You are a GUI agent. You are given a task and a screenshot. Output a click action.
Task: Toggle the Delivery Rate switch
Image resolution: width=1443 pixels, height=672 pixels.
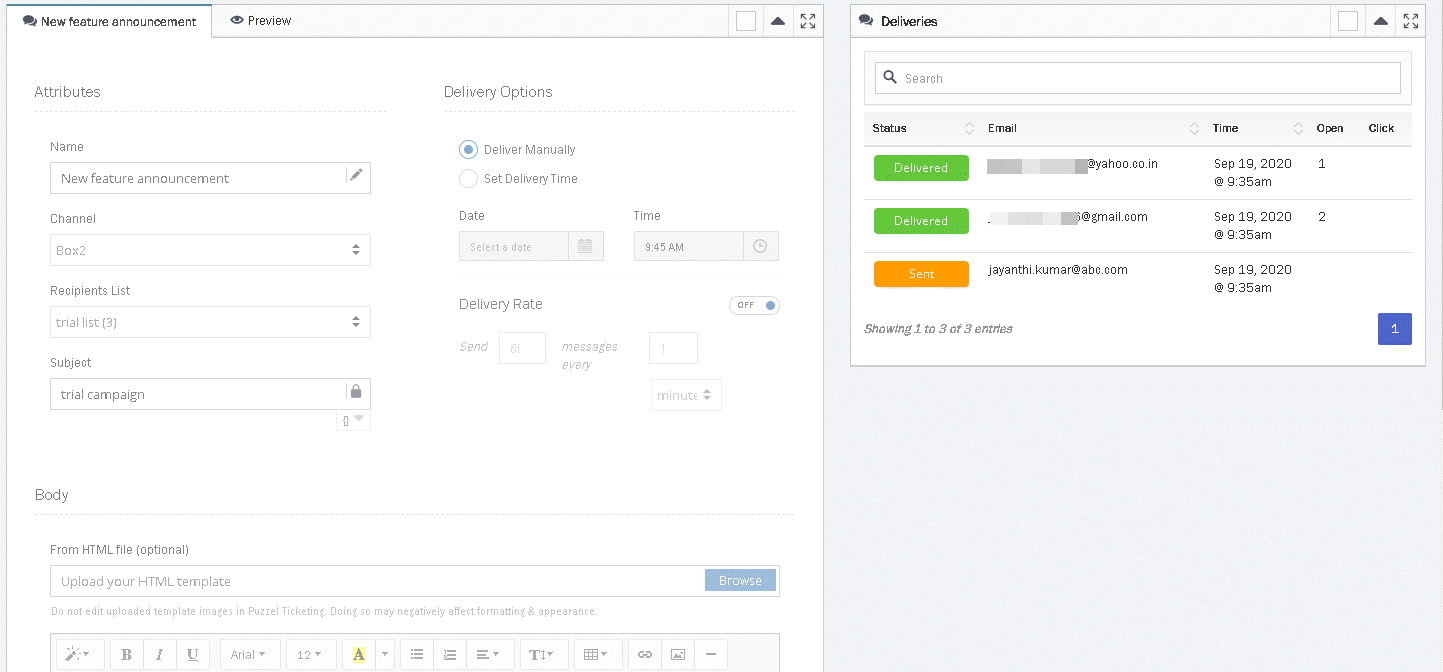coord(754,305)
